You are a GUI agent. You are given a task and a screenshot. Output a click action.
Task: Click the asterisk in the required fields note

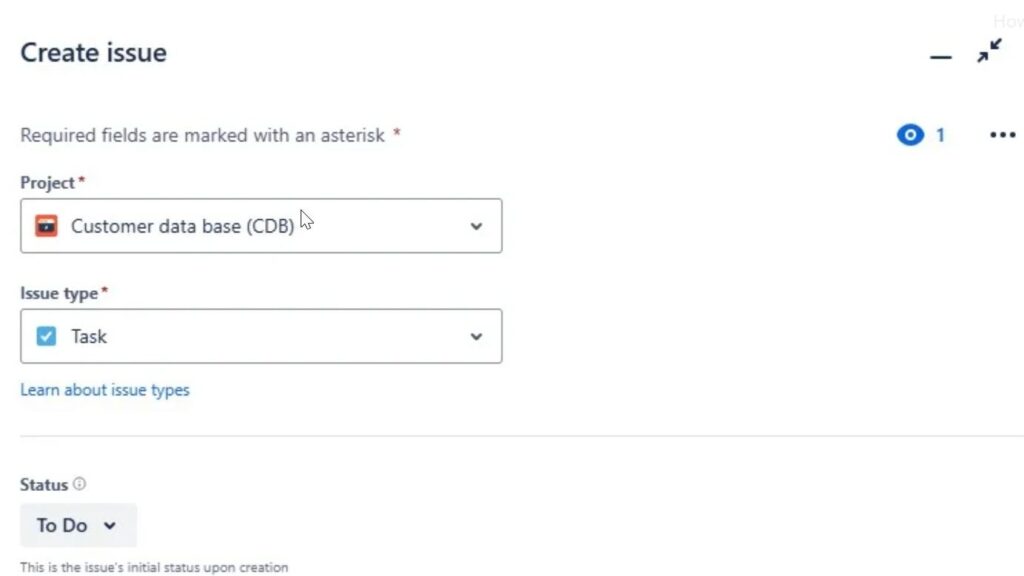[x=396, y=134]
